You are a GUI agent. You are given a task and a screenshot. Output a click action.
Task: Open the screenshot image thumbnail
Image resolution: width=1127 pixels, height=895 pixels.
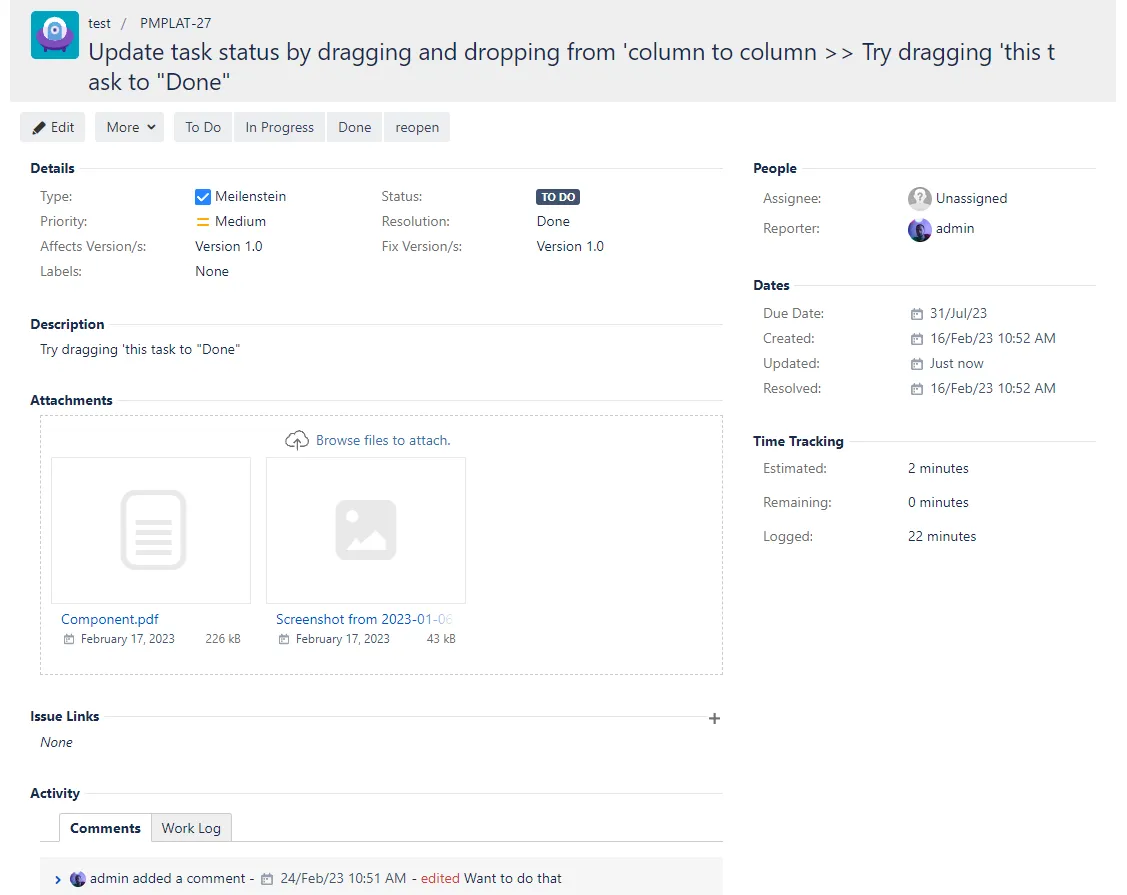tap(366, 531)
